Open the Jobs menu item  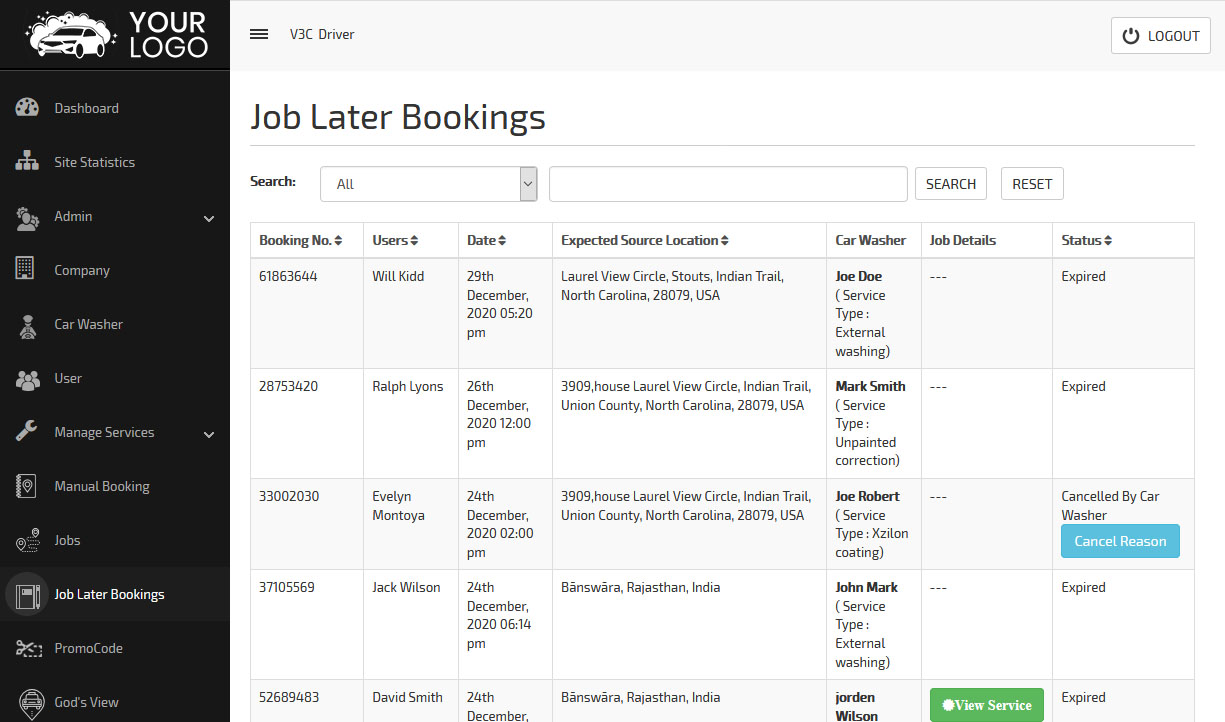[x=115, y=540]
